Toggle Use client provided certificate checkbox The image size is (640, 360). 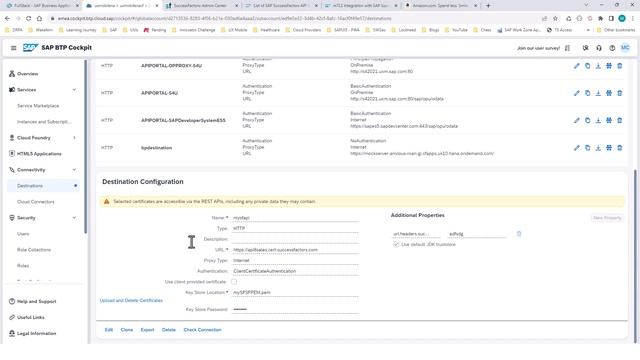[234, 282]
